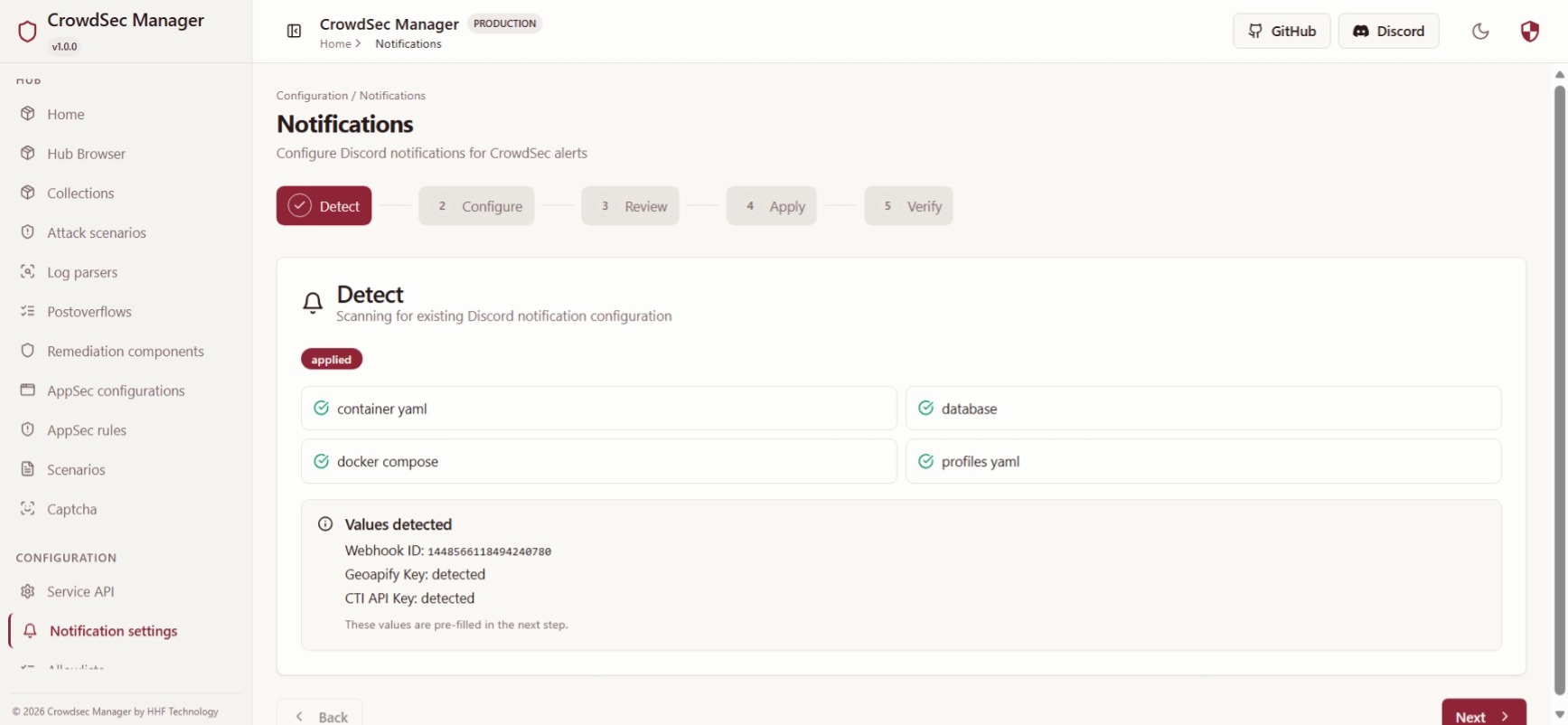Click the AppSec configurations window icon
1568x725 pixels.
point(28,391)
